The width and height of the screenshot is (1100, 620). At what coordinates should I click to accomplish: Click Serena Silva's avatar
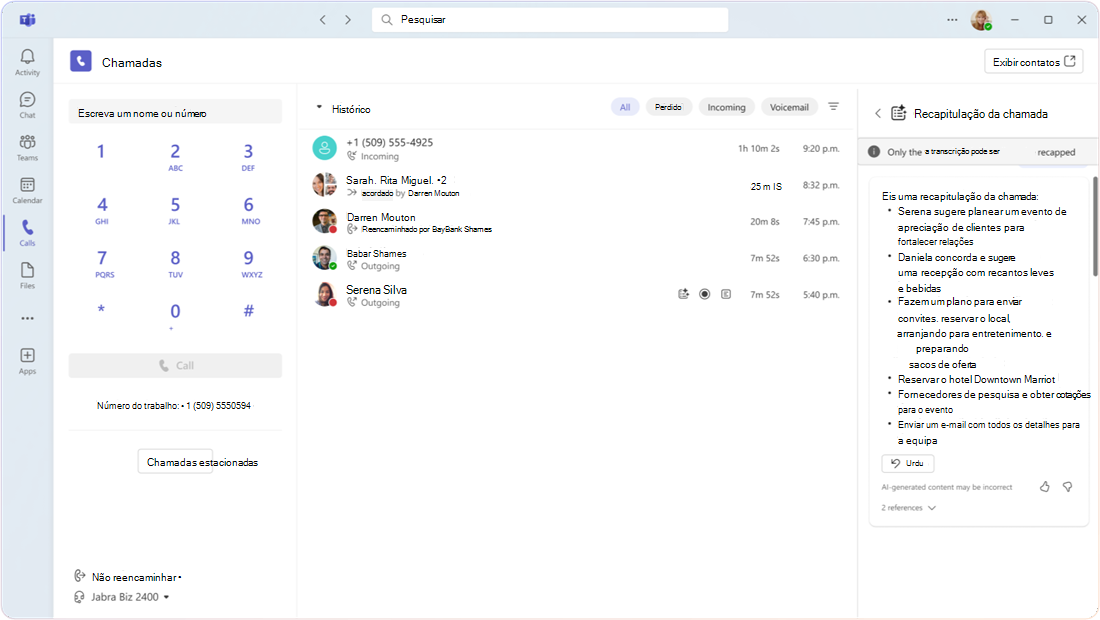324,294
